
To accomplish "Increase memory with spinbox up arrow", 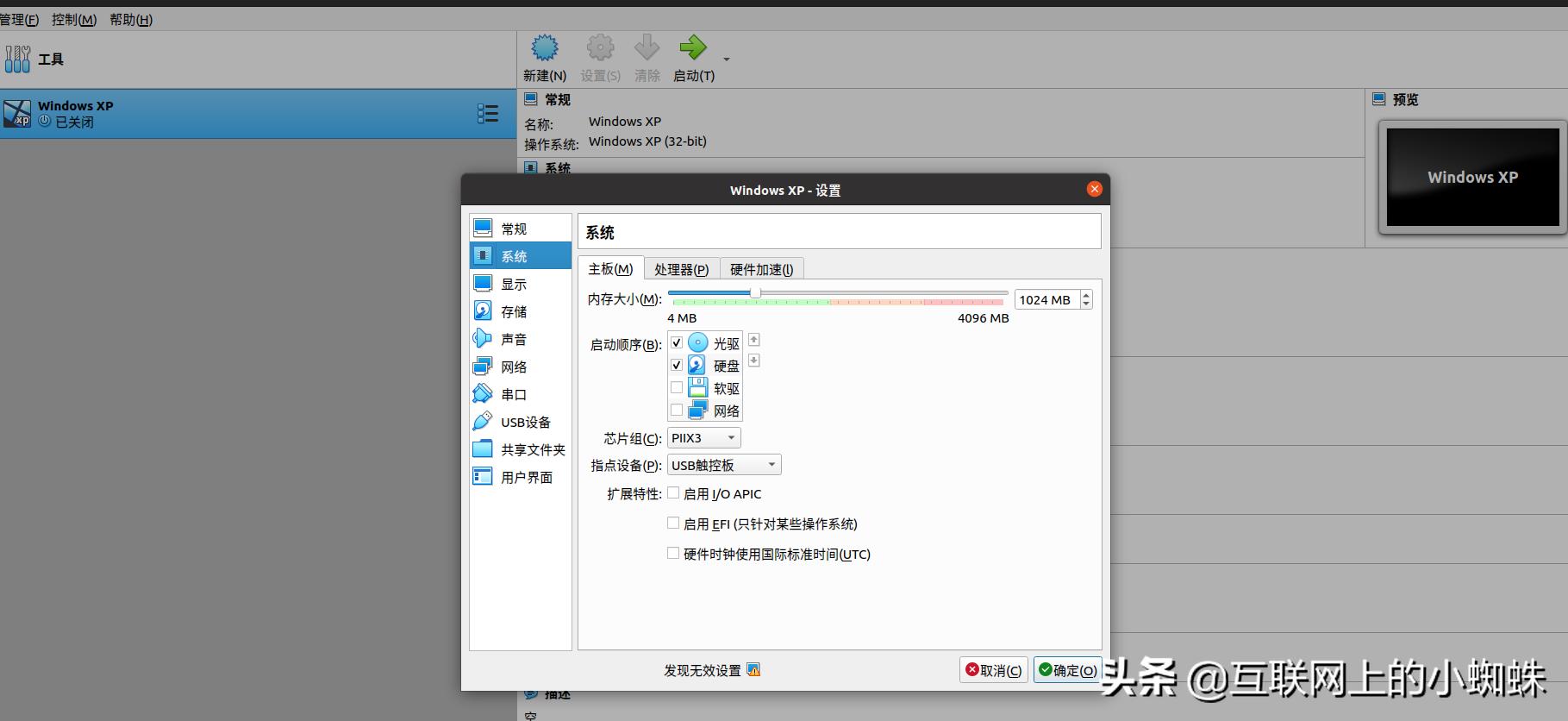I will [1086, 295].
